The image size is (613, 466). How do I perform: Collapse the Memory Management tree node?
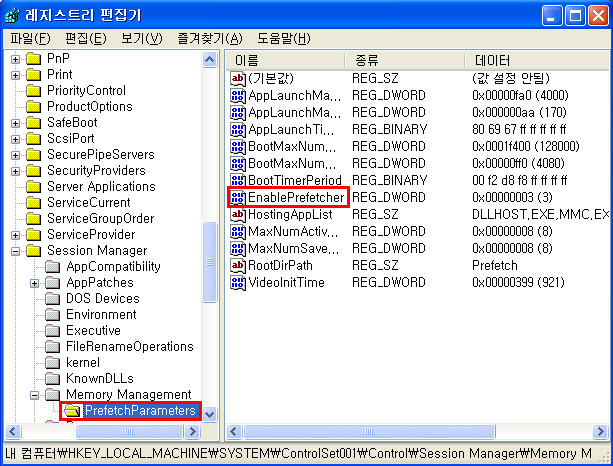tap(34, 395)
